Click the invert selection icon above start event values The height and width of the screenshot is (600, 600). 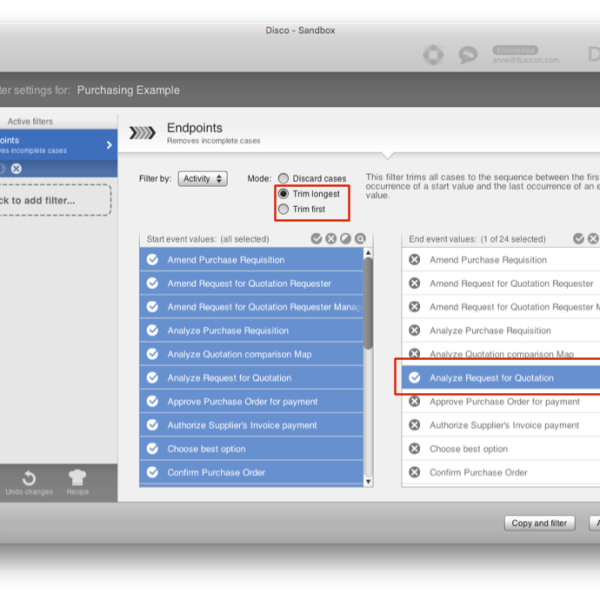[345, 239]
